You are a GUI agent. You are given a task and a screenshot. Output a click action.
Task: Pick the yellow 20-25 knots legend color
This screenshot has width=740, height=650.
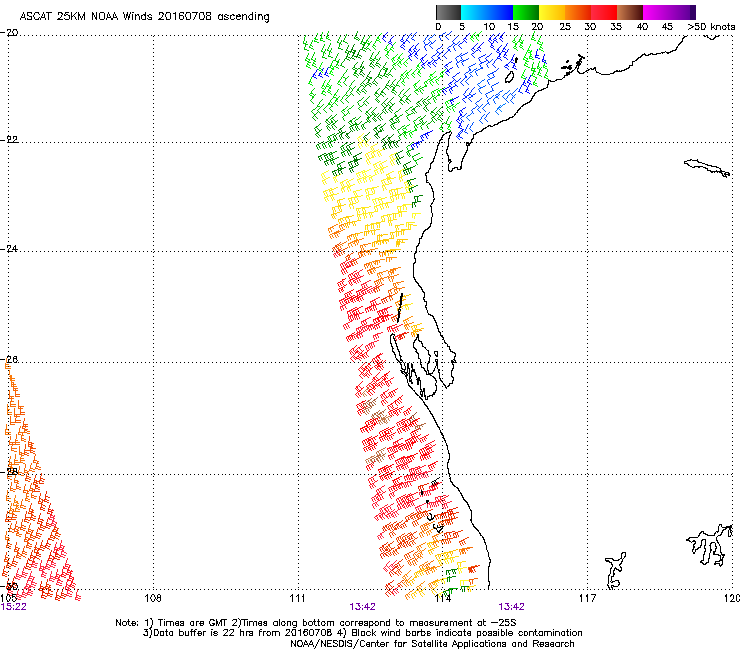(x=552, y=12)
